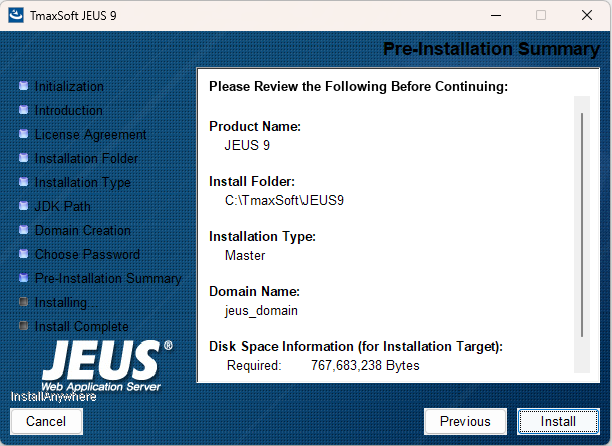Click the License Agreement bullet icon
This screenshot has height=446, width=612.
tap(23, 134)
